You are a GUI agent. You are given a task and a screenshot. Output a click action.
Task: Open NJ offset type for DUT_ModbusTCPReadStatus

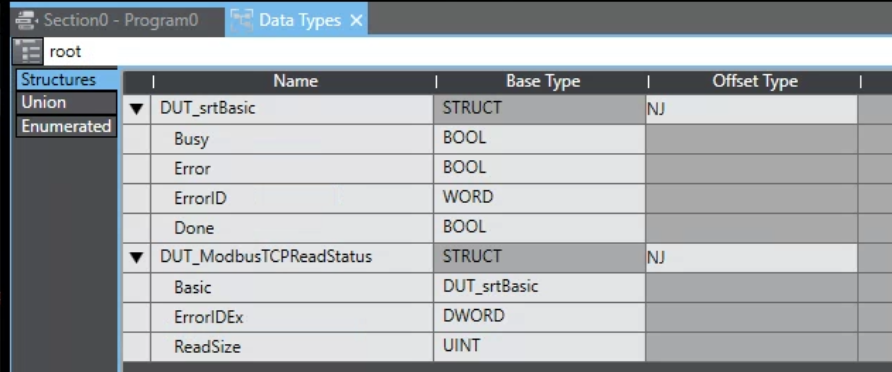click(751, 258)
